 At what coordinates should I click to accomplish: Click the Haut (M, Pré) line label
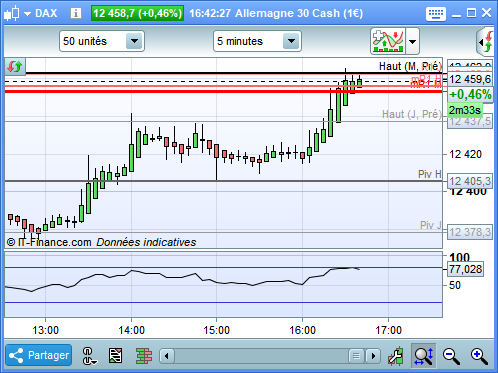[x=410, y=66]
